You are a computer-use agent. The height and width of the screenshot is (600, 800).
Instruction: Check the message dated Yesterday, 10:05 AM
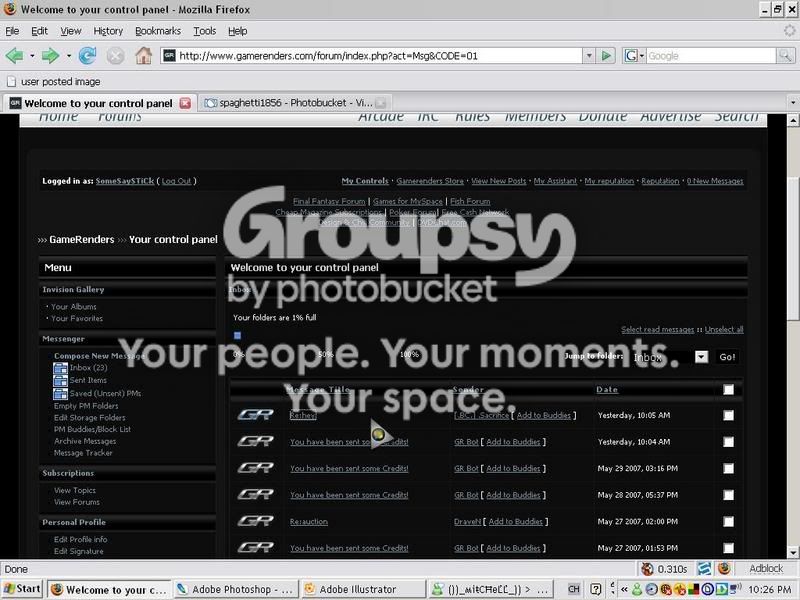(728, 415)
